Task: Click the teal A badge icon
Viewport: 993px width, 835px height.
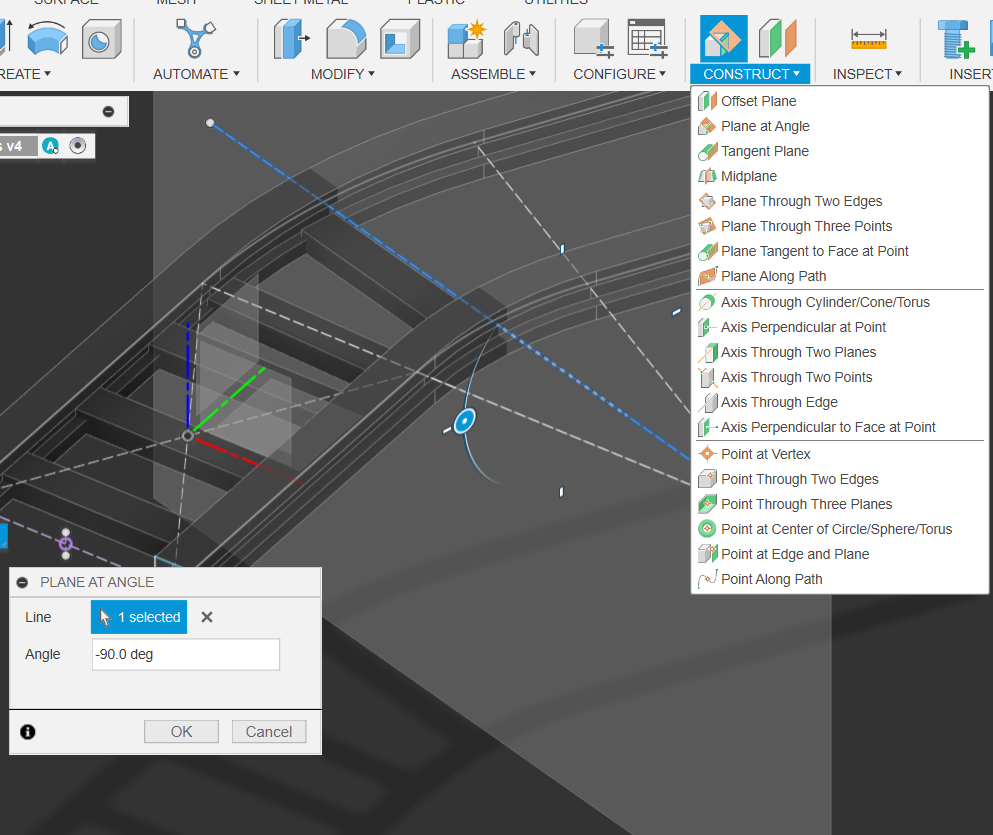Action: coord(51,146)
